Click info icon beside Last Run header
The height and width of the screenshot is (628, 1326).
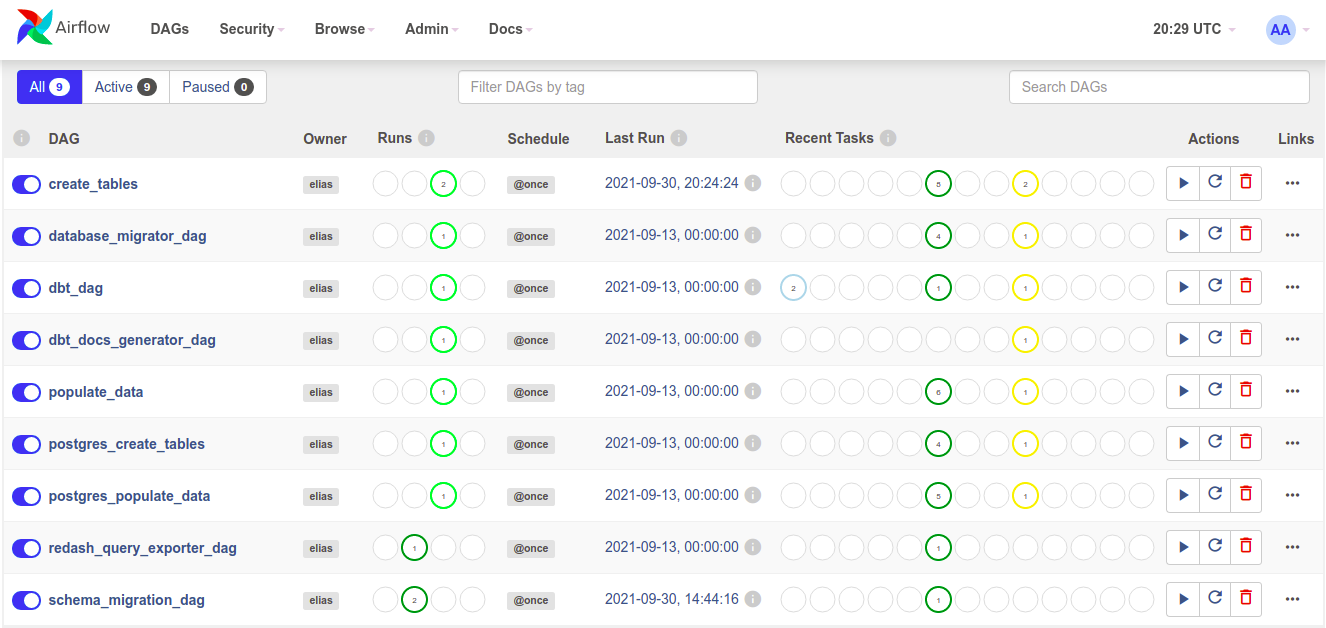coord(679,138)
